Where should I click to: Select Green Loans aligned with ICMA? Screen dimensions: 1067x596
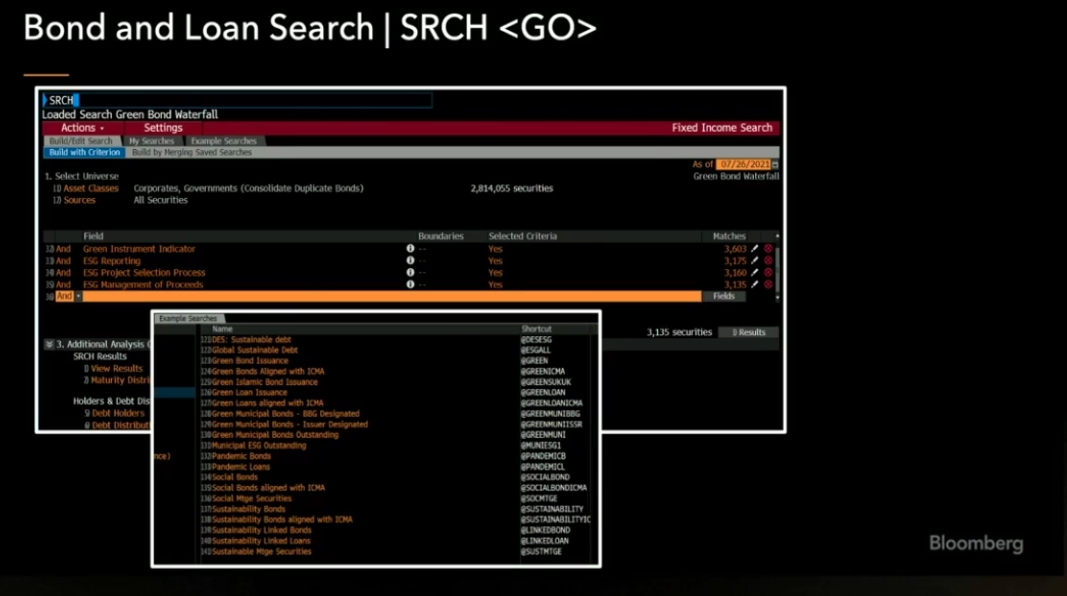pyautogui.click(x=267, y=403)
